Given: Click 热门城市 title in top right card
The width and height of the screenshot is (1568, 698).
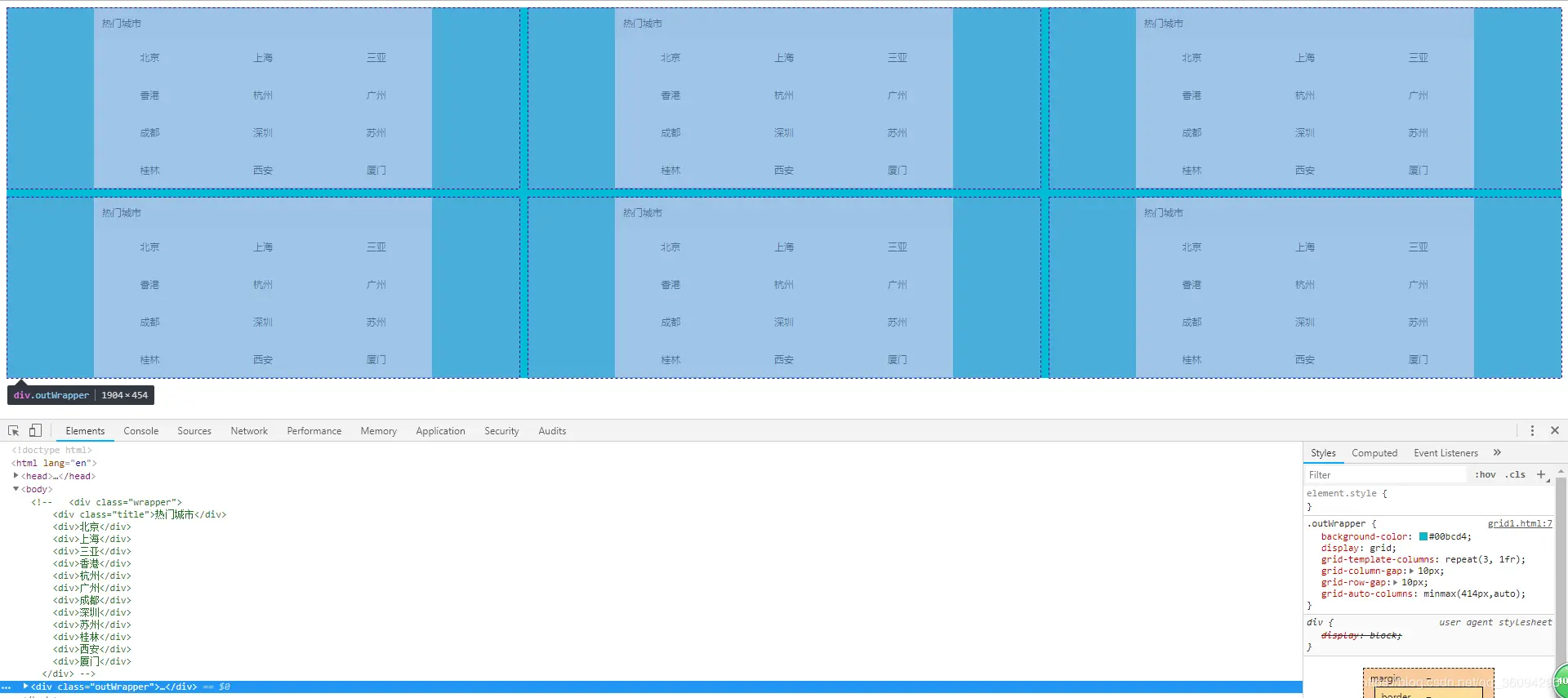Looking at the screenshot, I should pyautogui.click(x=1163, y=24).
